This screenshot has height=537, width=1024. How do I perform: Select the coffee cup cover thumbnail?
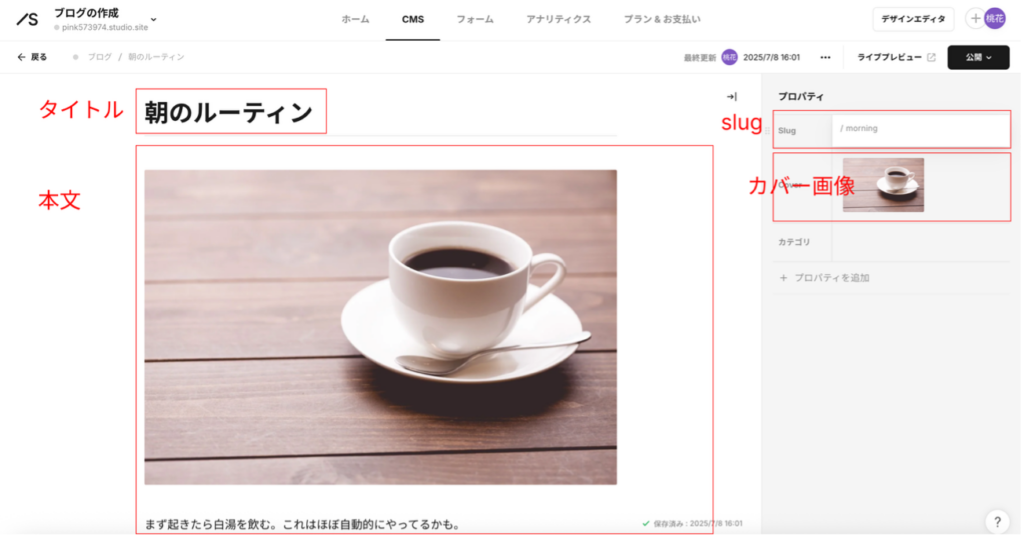[x=883, y=185]
